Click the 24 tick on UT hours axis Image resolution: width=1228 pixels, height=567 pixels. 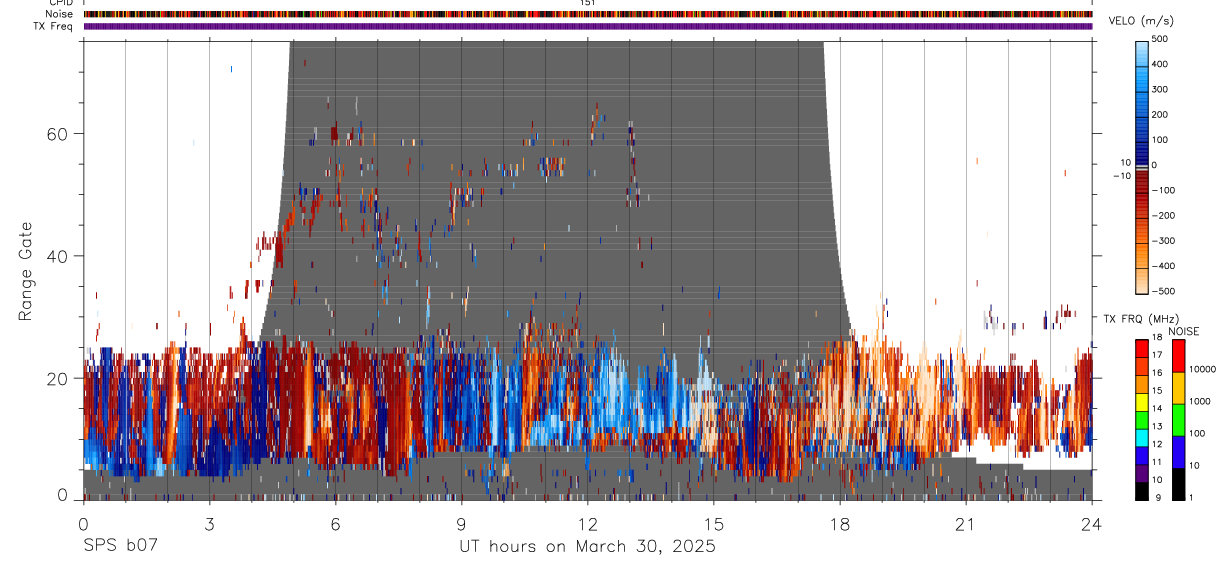(1091, 525)
